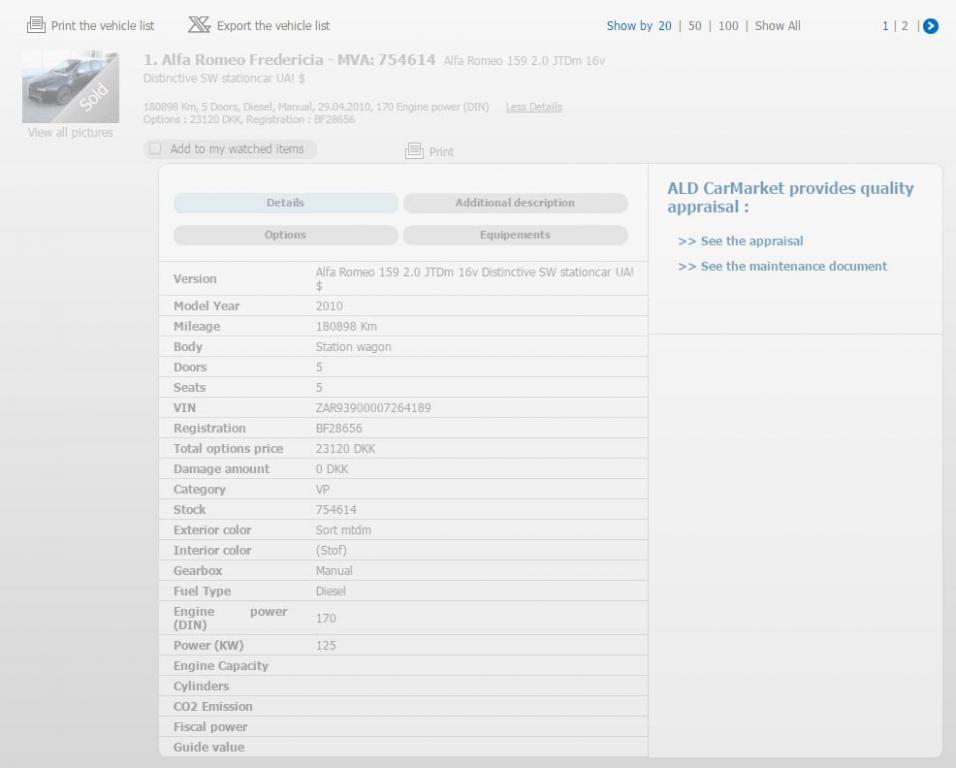956x768 pixels.
Task: Click the Stock value 754614
Action: coord(336,510)
